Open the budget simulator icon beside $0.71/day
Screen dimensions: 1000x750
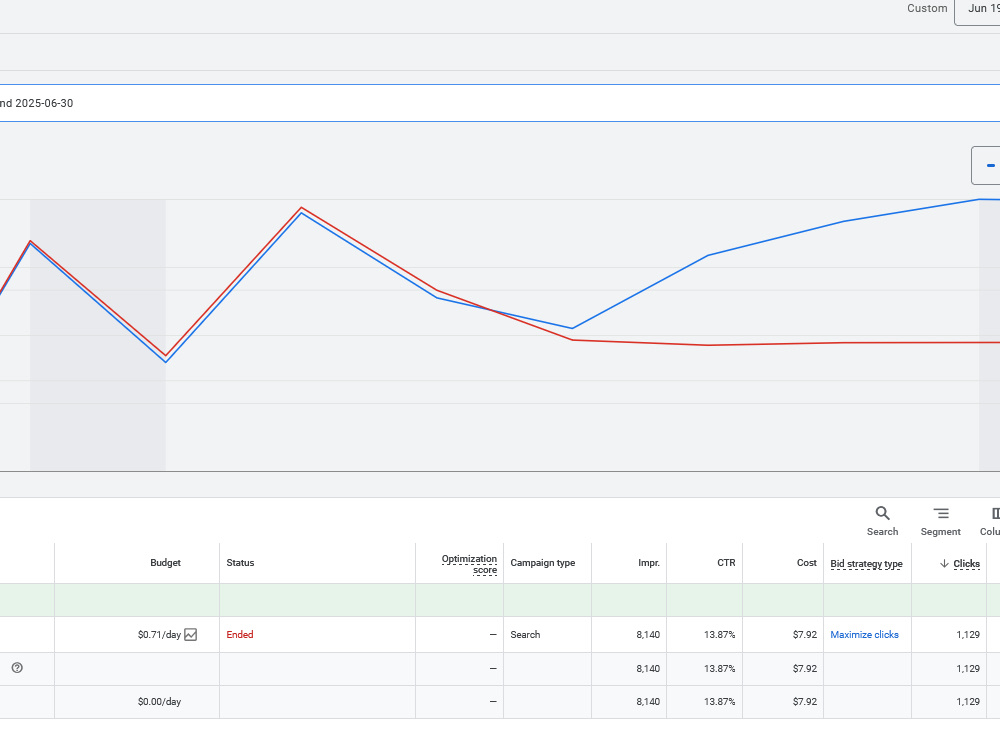191,635
